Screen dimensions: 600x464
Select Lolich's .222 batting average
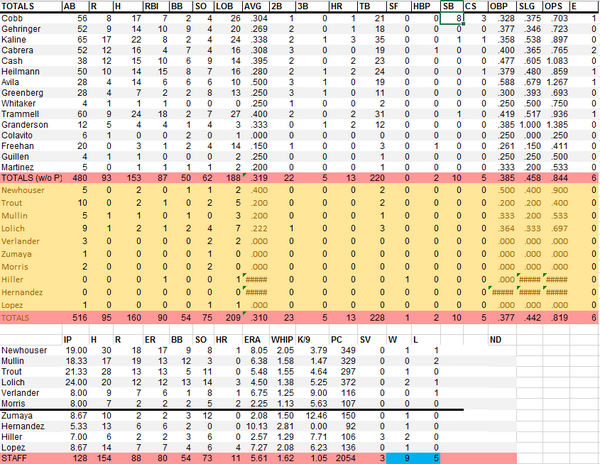[256, 229]
